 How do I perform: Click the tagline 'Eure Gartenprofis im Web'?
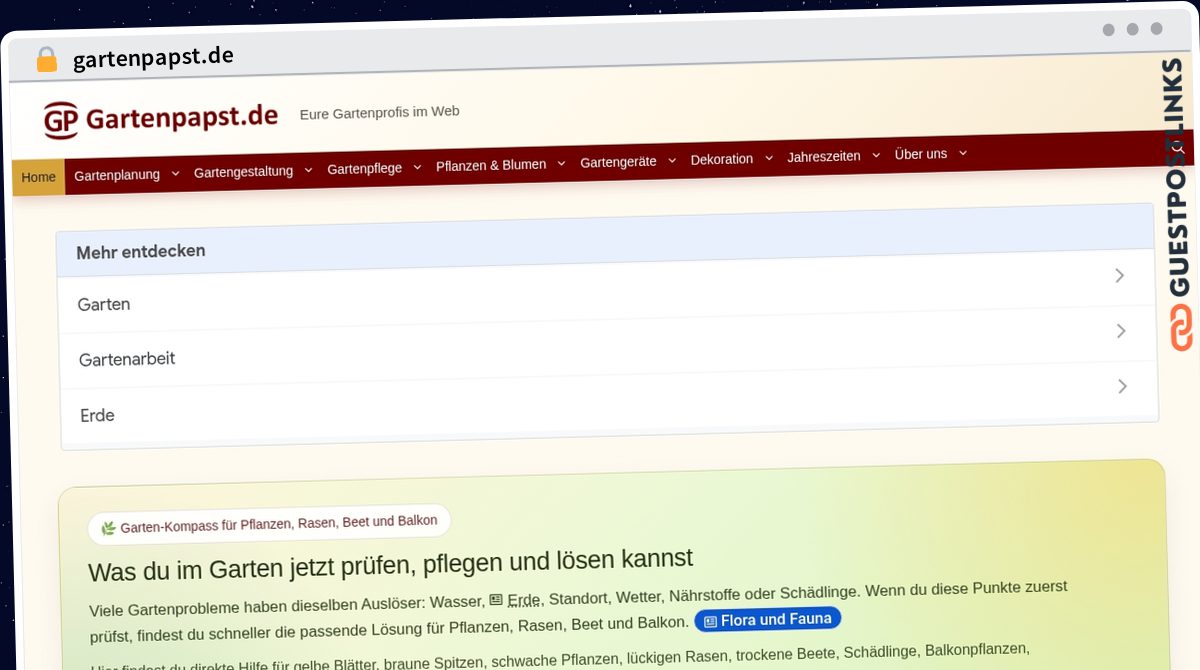pos(380,112)
